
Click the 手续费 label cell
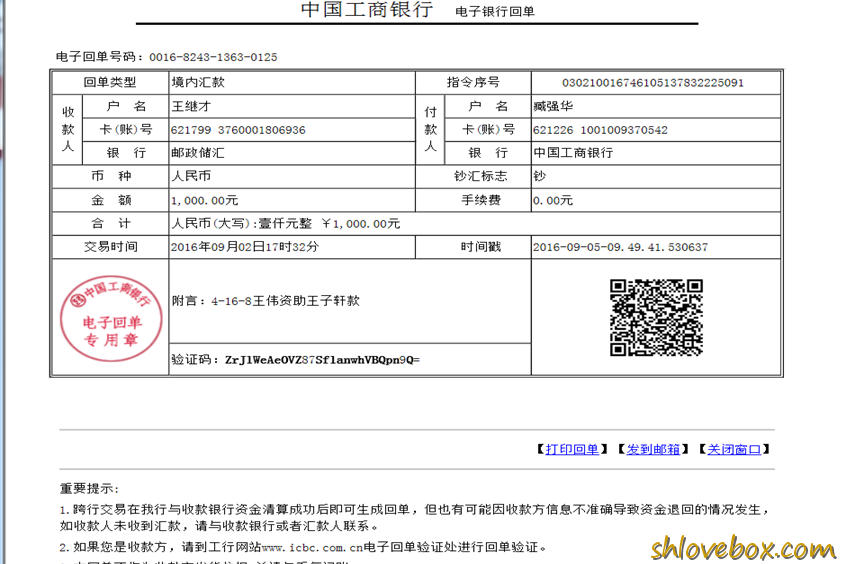[x=474, y=200]
